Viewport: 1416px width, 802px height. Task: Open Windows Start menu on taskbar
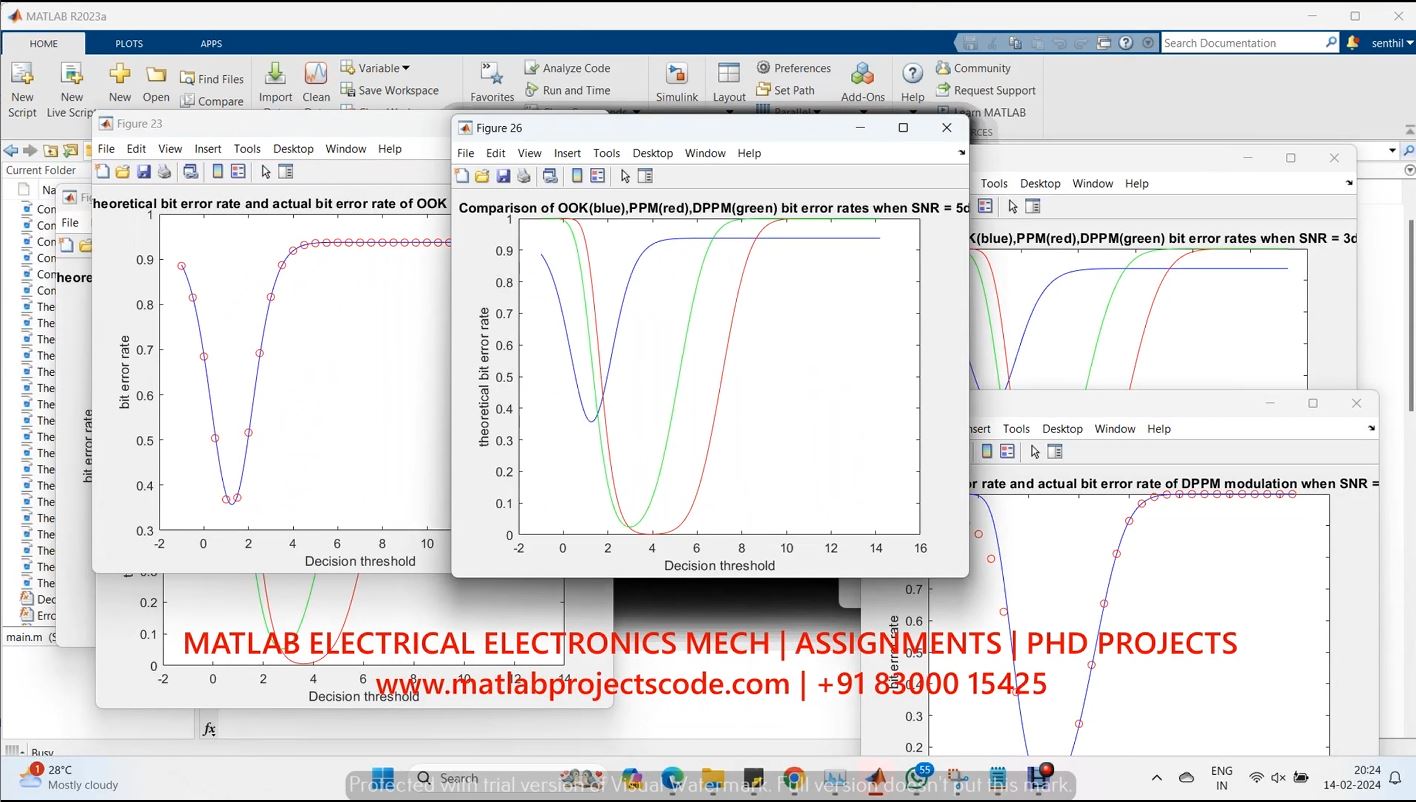pyautogui.click(x=382, y=778)
